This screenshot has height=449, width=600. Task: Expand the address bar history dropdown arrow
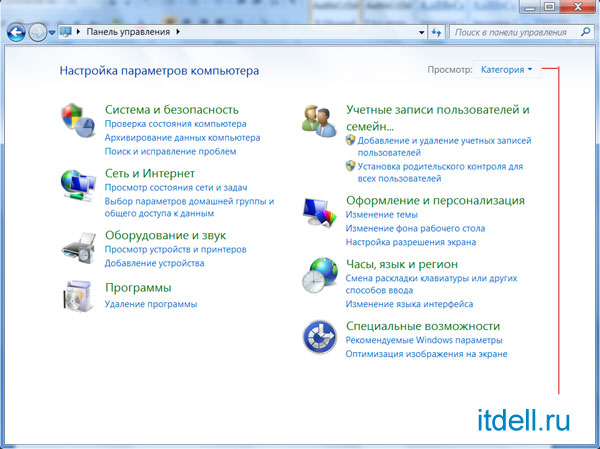click(x=421, y=33)
